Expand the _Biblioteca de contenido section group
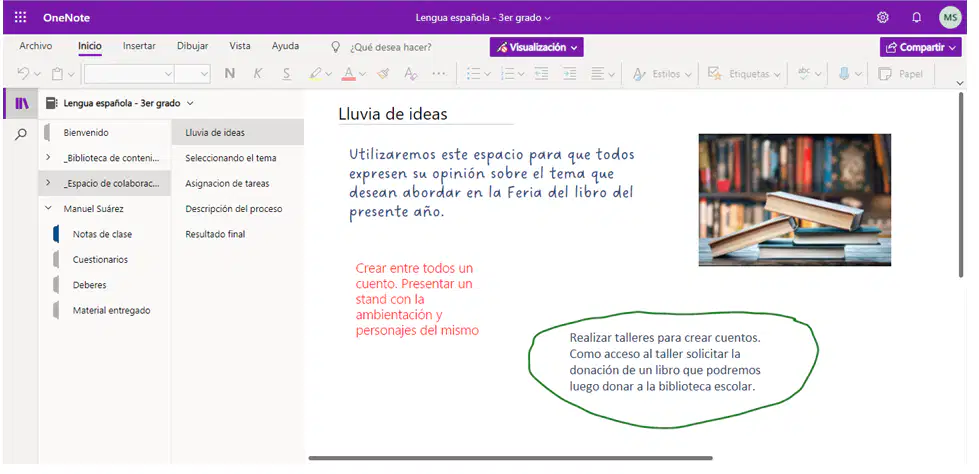Image resolution: width=979 pixels, height=474 pixels. tap(48, 158)
